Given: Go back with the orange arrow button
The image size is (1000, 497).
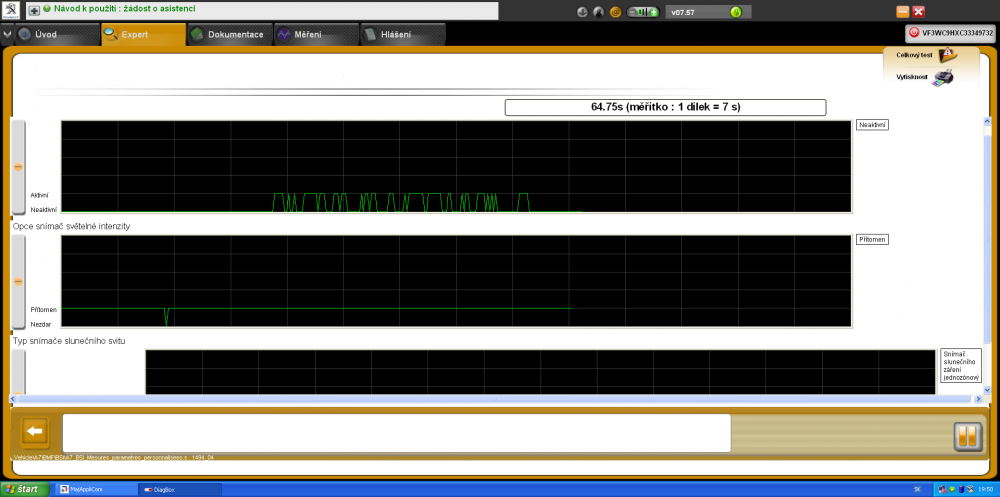Looking at the screenshot, I should click(35, 432).
